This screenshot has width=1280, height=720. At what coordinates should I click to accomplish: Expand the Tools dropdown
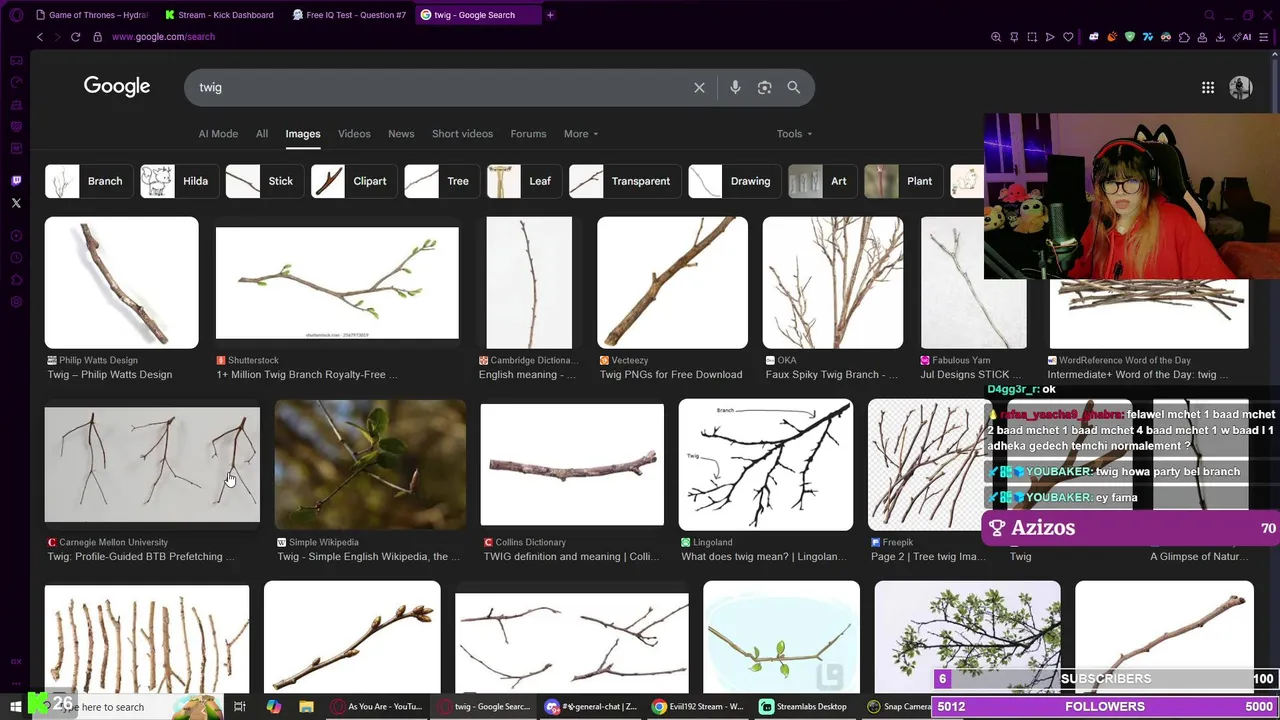[794, 134]
